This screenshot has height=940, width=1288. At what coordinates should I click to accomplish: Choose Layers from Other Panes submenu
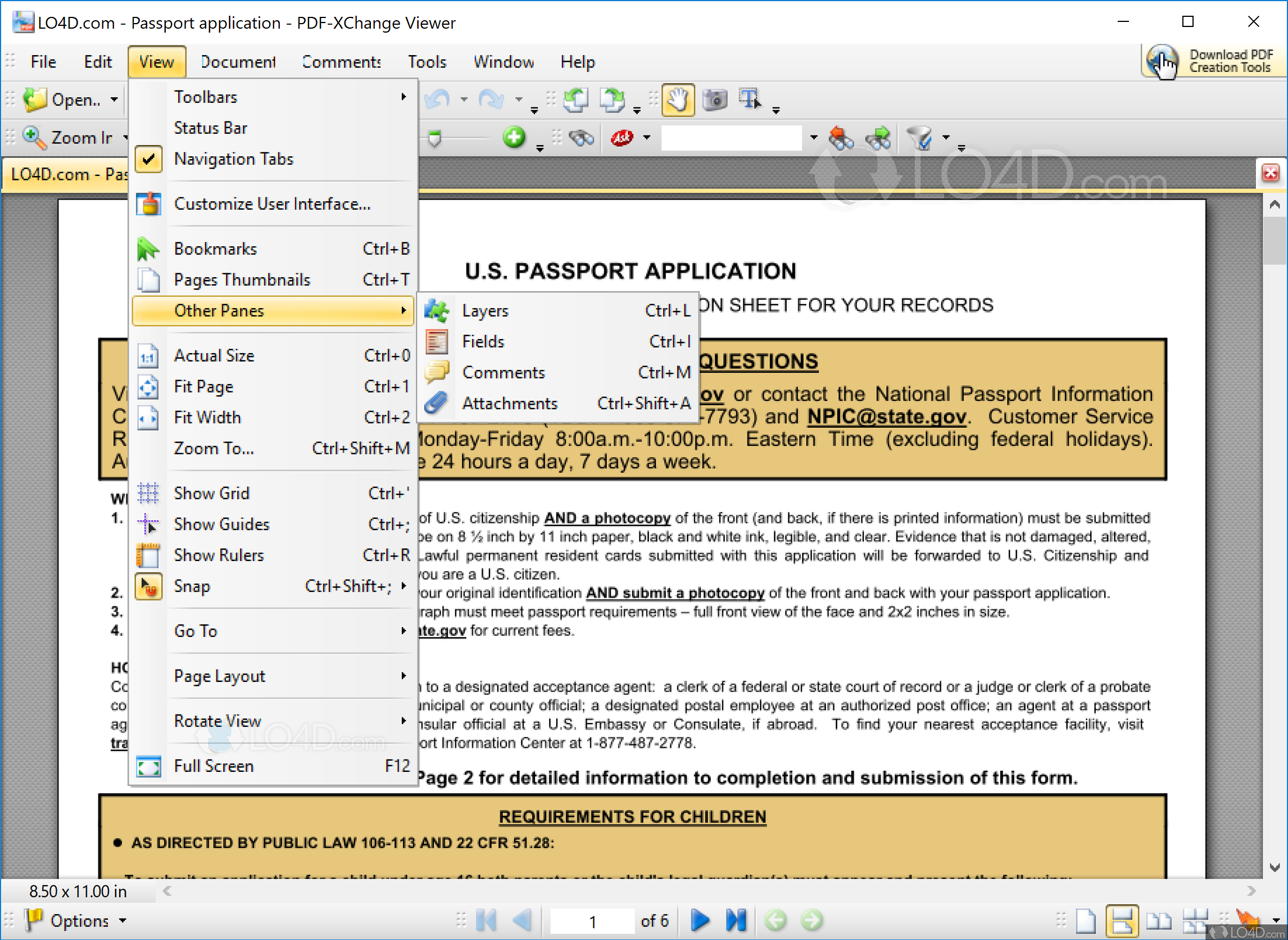tap(557, 311)
